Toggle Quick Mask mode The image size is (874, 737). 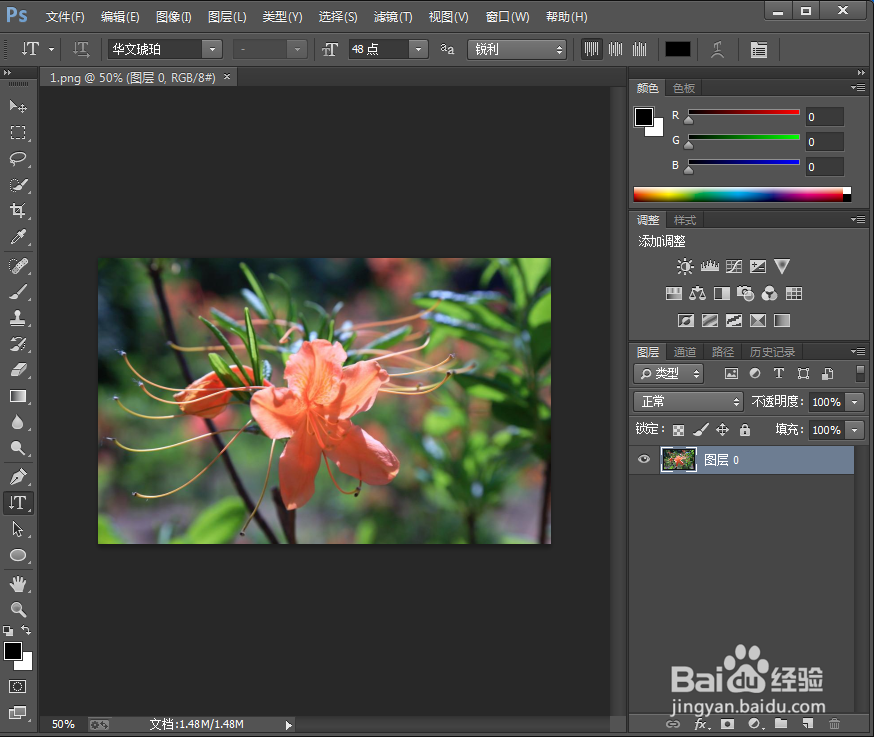17,686
